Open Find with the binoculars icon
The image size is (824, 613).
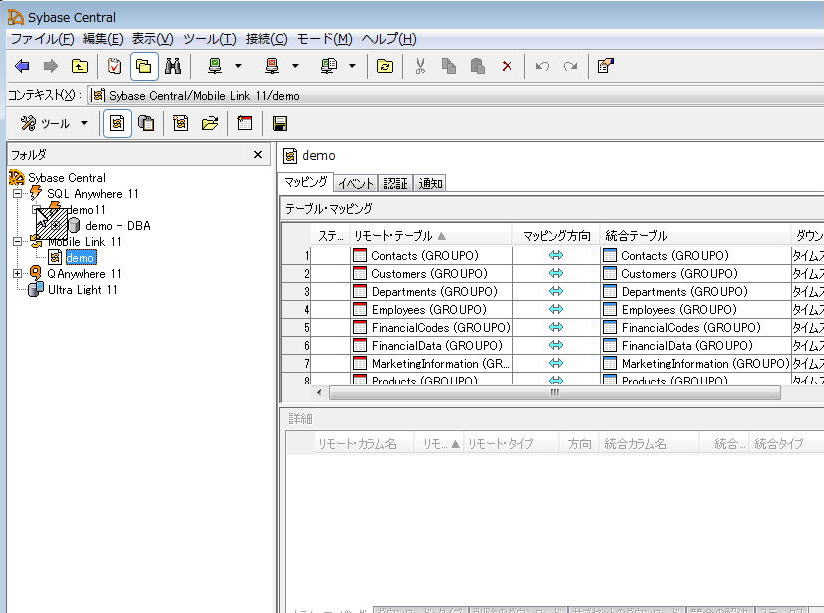pos(173,66)
